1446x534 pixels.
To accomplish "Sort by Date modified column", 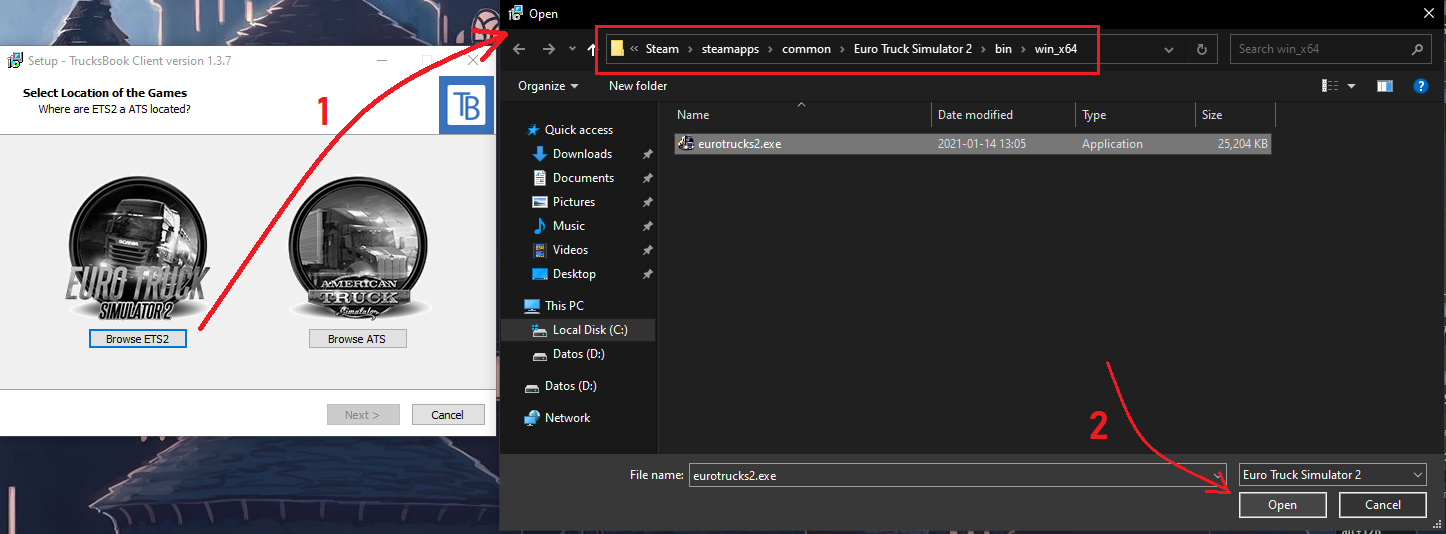I will pos(1003,115).
